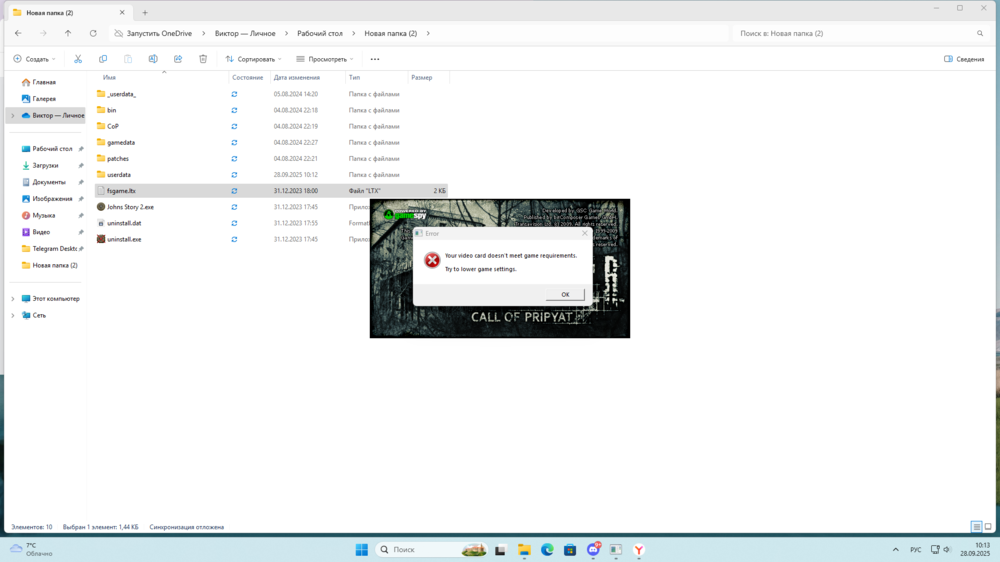The height and width of the screenshot is (562, 1000).
Task: Go up one folder level
Action: (68, 33)
